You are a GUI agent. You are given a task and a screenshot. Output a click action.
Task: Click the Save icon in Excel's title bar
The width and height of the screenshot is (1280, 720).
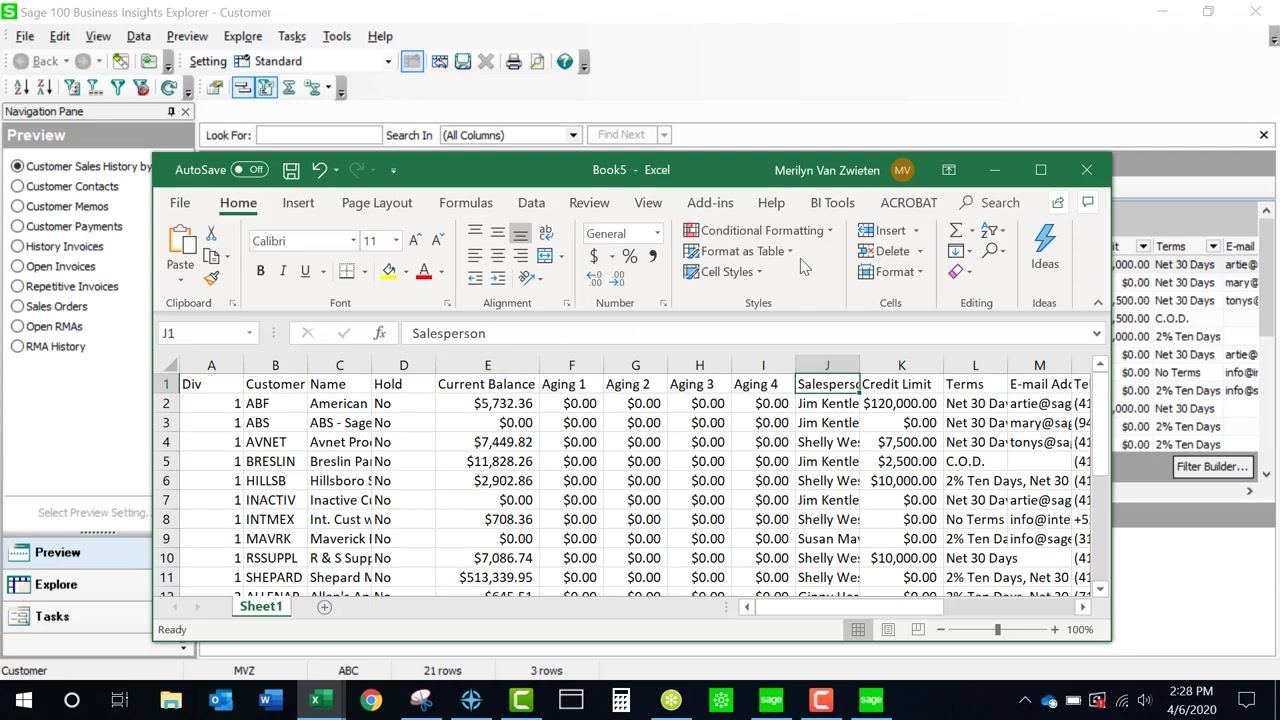(291, 170)
